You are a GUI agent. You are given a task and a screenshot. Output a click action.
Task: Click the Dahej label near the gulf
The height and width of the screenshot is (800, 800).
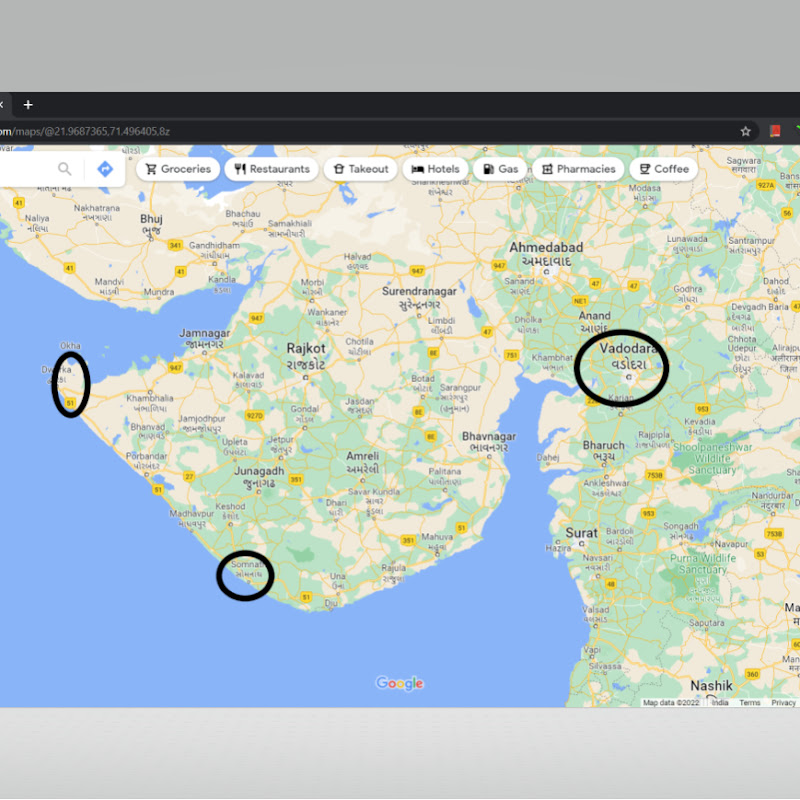click(x=548, y=457)
